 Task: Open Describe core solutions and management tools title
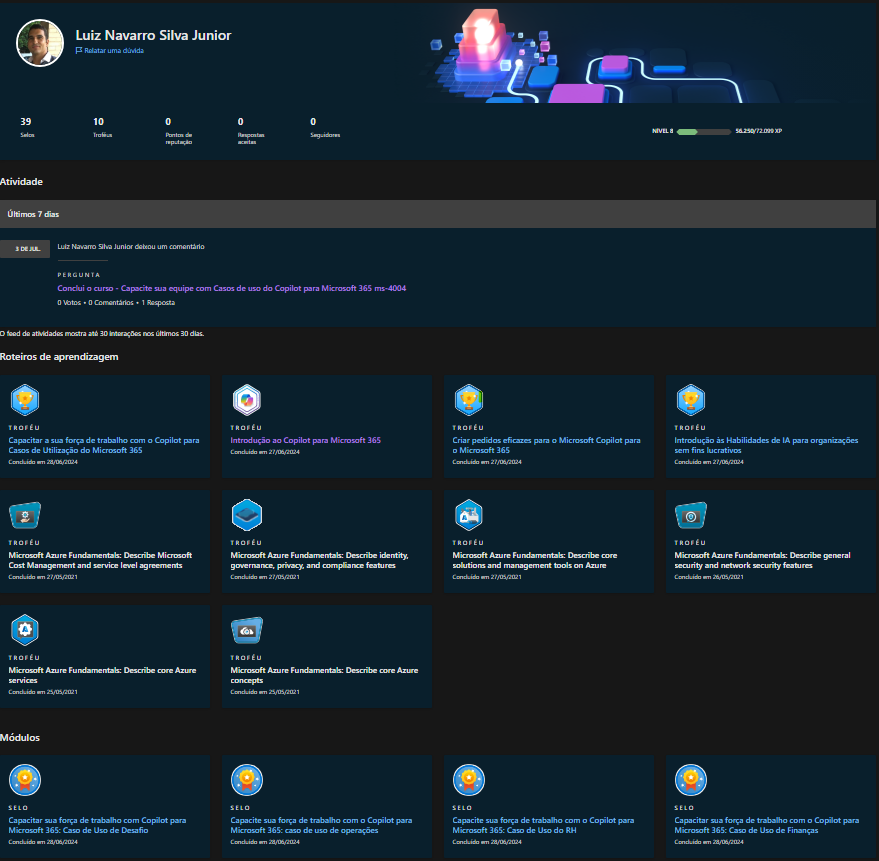535,560
